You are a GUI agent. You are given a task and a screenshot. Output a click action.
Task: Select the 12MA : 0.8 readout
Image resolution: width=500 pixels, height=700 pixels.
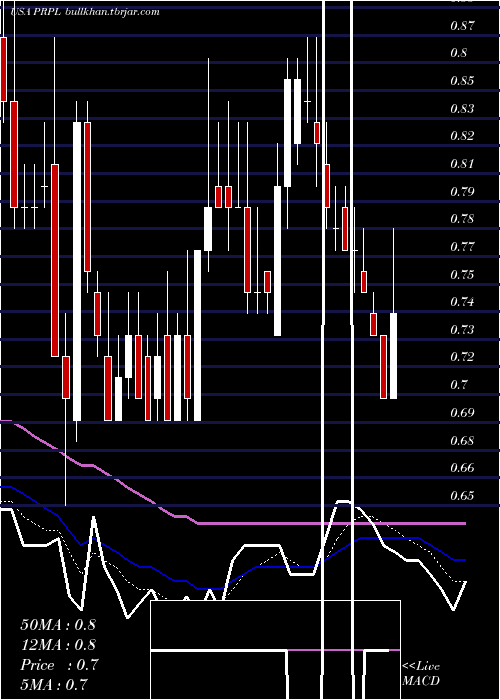[x=58, y=645]
